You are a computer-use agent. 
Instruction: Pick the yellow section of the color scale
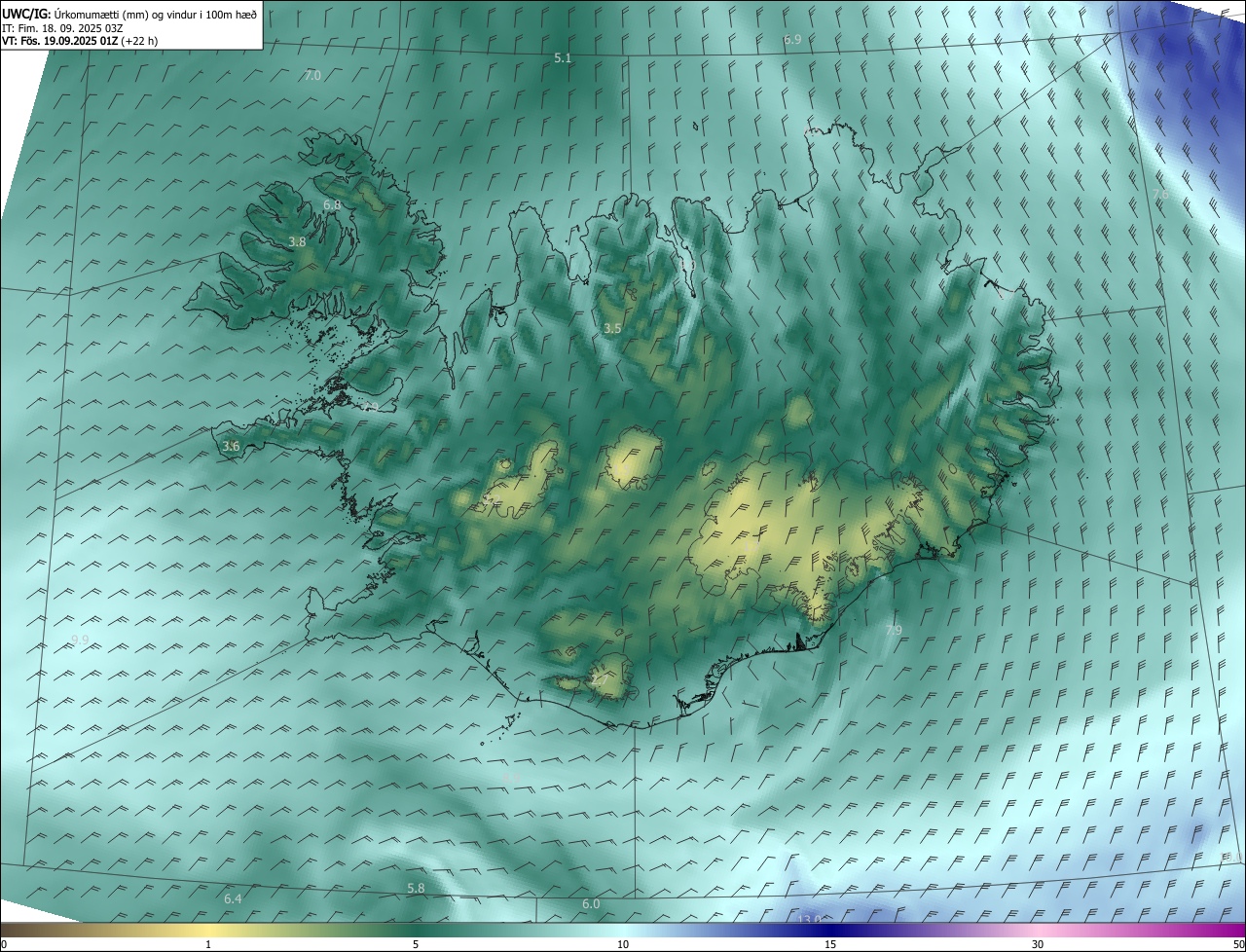[x=209, y=931]
